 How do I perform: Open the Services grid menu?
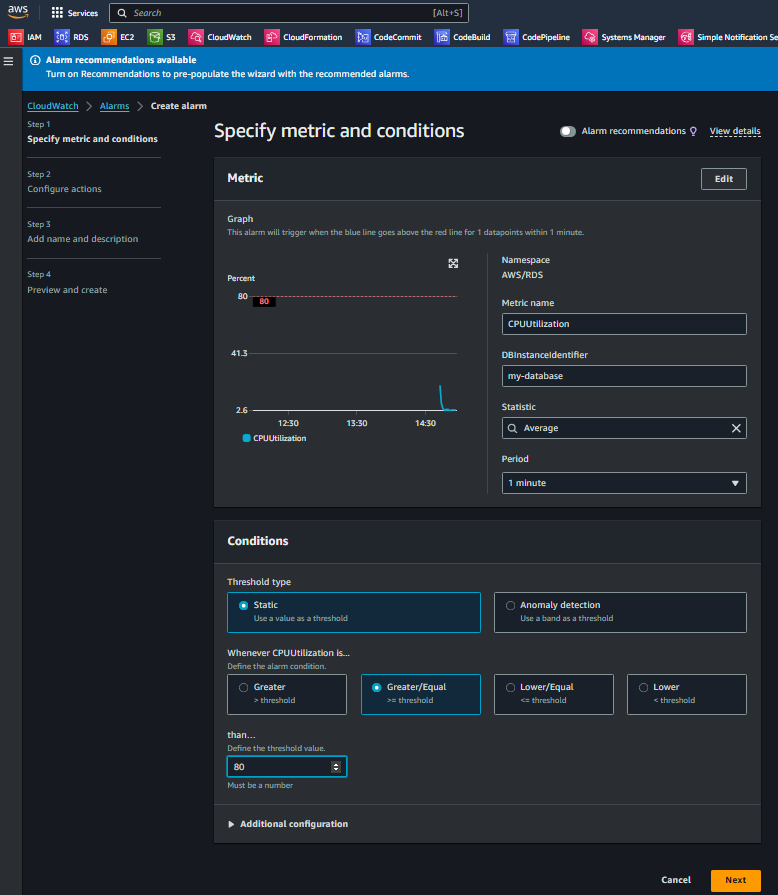click(x=74, y=13)
